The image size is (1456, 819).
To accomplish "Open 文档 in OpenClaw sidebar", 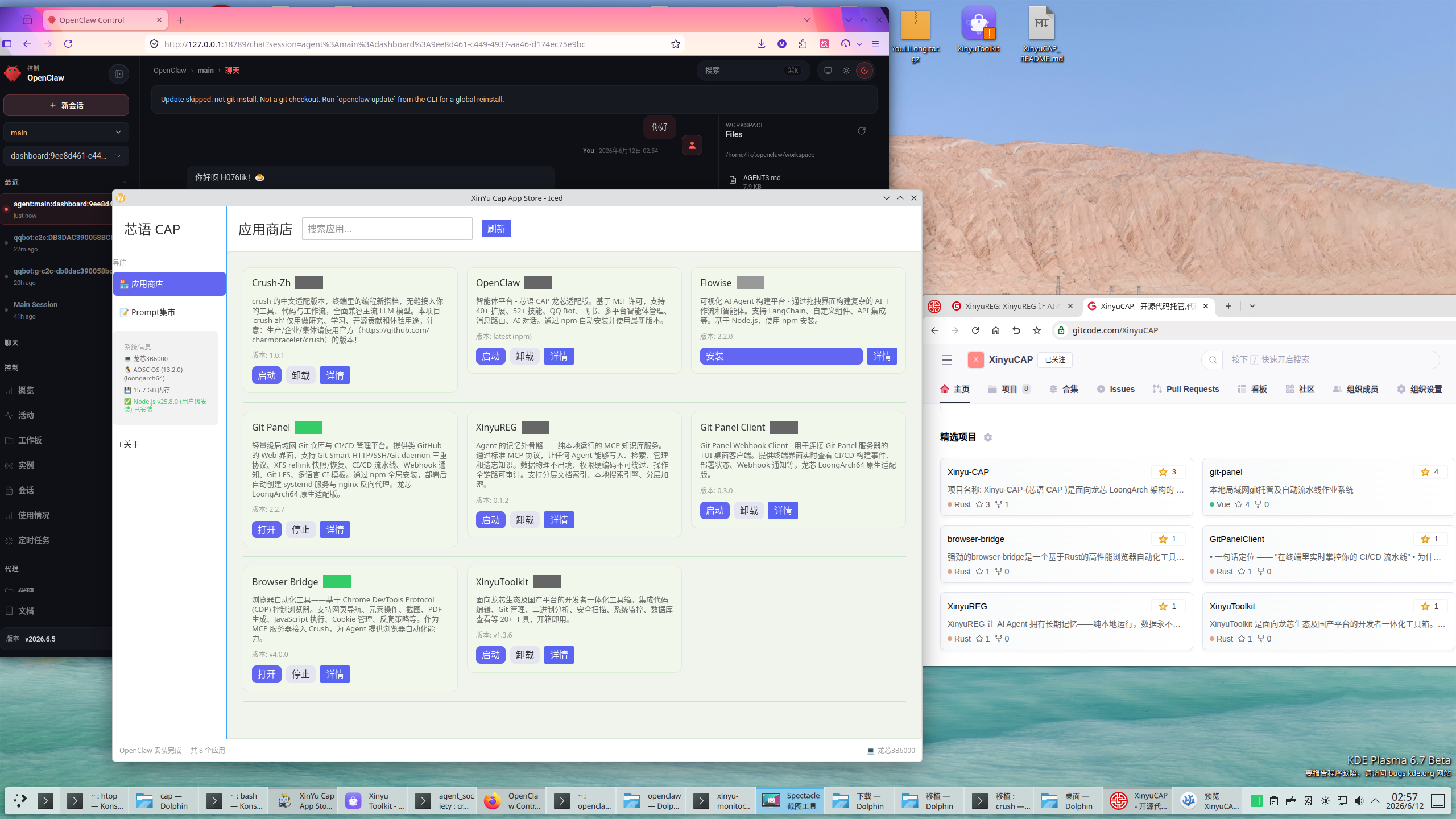I will [26, 611].
